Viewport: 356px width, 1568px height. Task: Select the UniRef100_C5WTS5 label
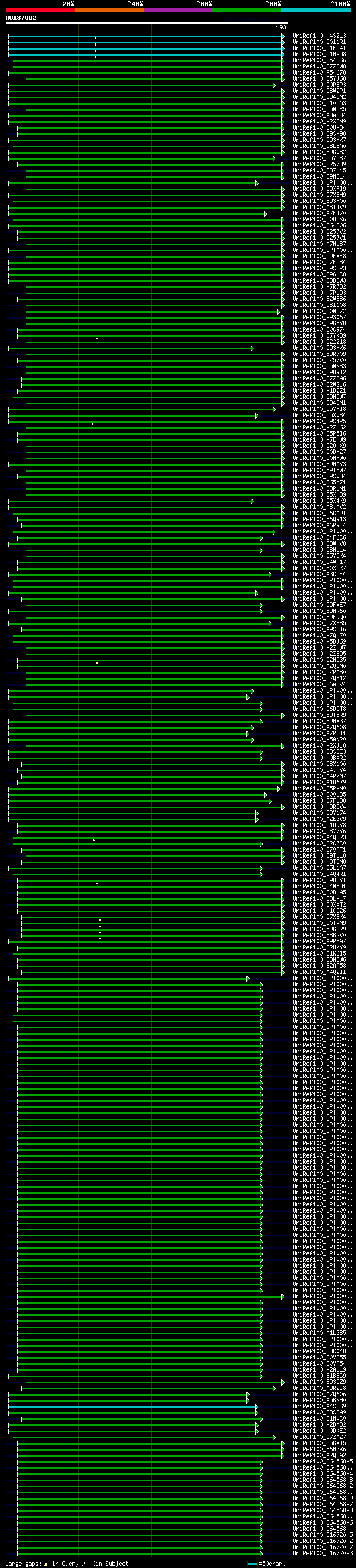click(x=319, y=109)
